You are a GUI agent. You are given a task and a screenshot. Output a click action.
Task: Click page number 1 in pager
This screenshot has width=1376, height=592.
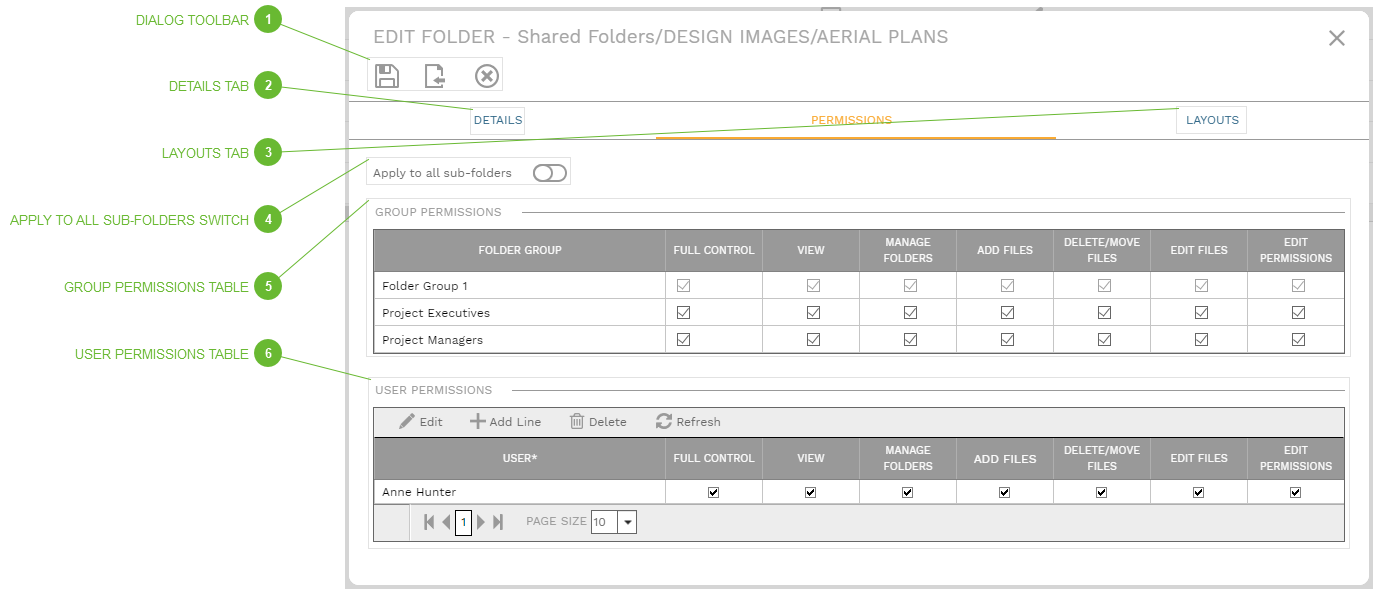coord(463,522)
